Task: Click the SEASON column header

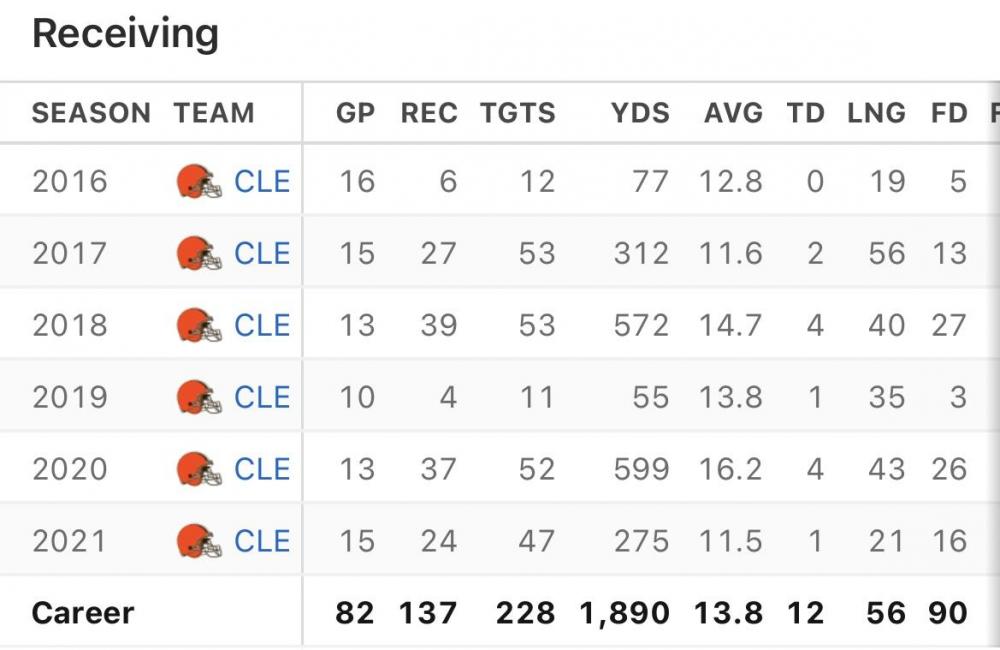Action: tap(91, 113)
